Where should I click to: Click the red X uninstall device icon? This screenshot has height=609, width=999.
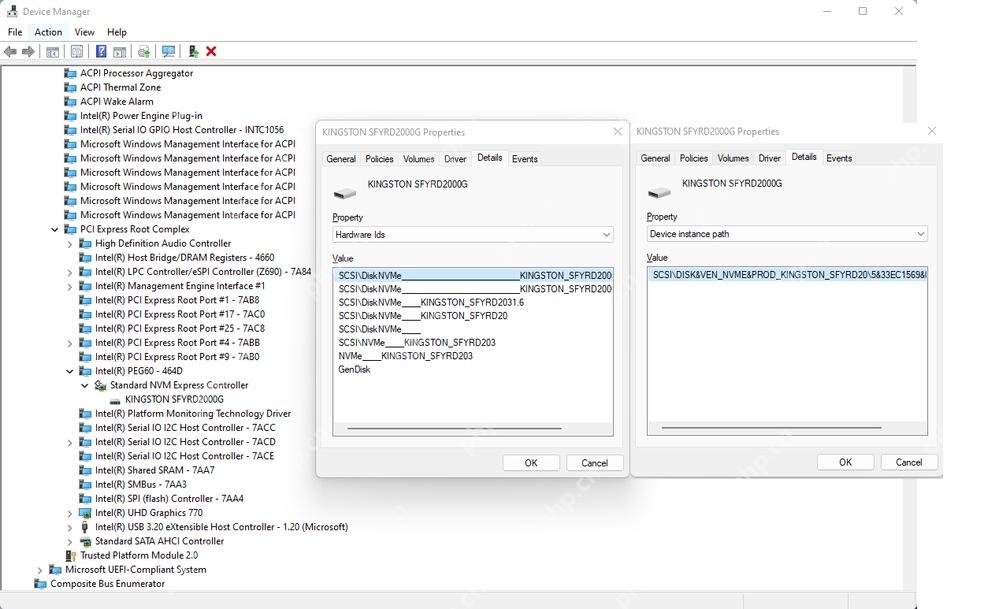tap(211, 52)
